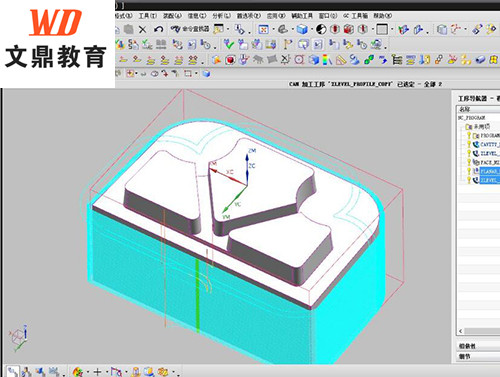Click navigator horizontal scrollbar left arrow

click(461, 331)
